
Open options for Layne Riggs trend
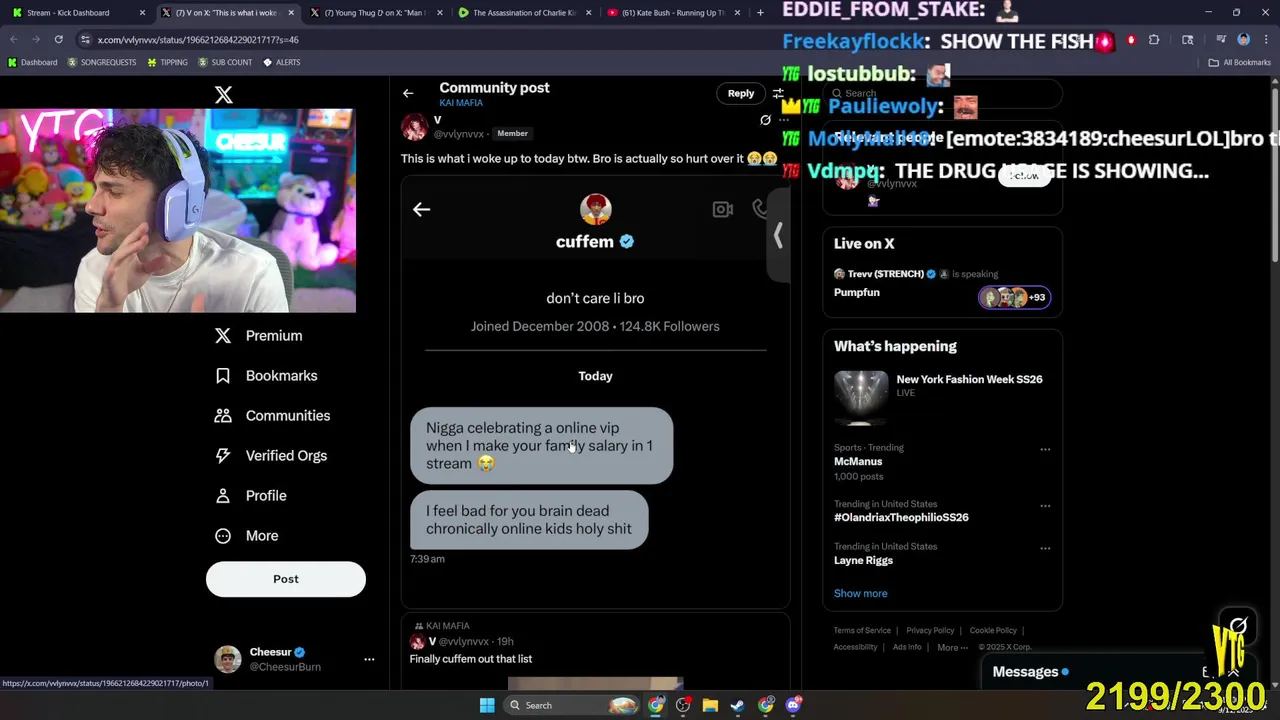[1045, 548]
